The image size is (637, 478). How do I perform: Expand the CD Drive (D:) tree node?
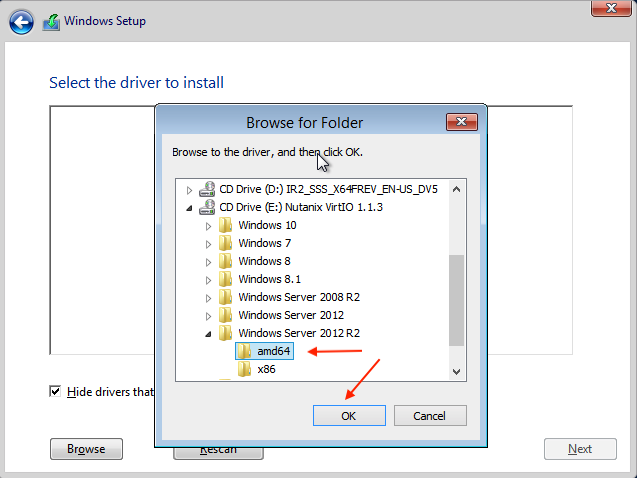pyautogui.click(x=189, y=190)
